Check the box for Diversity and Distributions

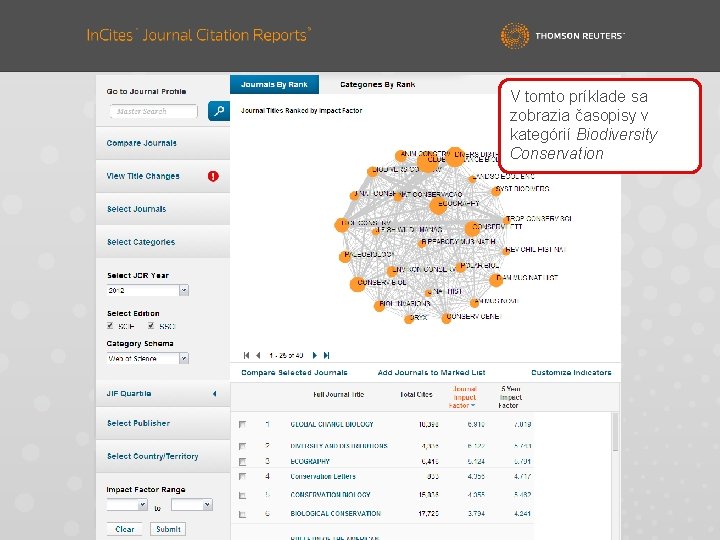pyautogui.click(x=242, y=446)
